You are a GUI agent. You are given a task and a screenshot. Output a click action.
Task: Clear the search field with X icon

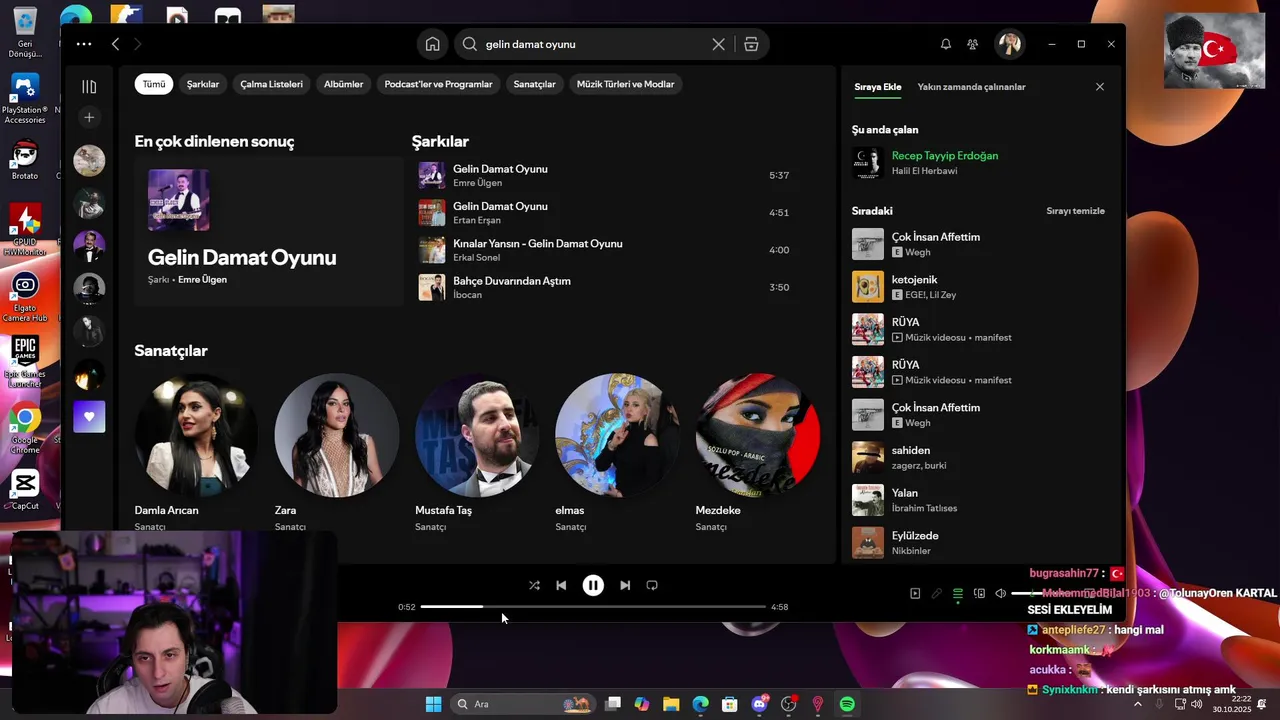tap(718, 44)
